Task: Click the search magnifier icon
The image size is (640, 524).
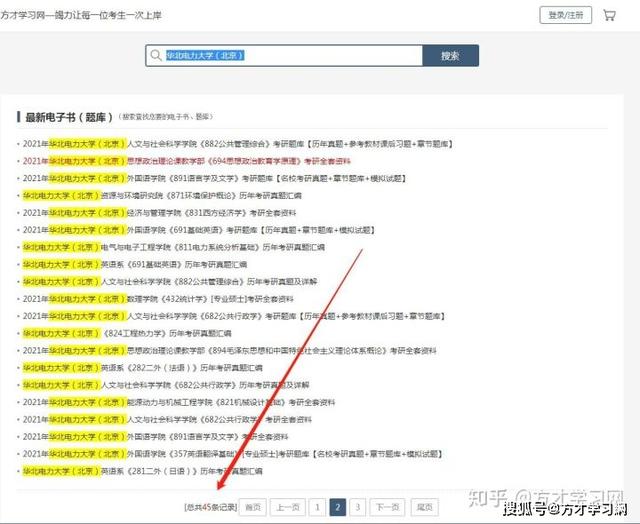Action: tap(156, 56)
